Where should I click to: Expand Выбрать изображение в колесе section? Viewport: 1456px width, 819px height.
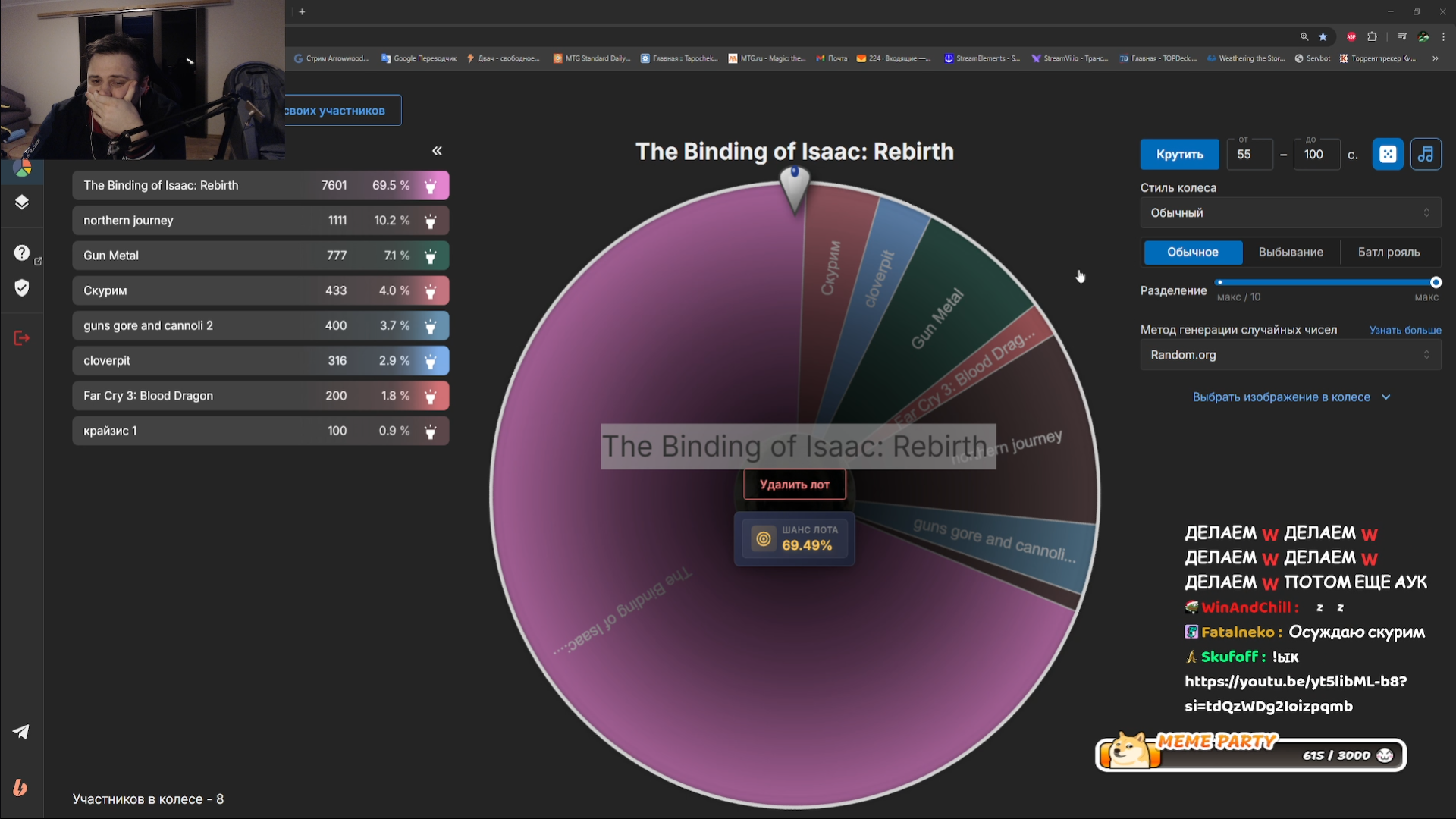pos(1290,397)
